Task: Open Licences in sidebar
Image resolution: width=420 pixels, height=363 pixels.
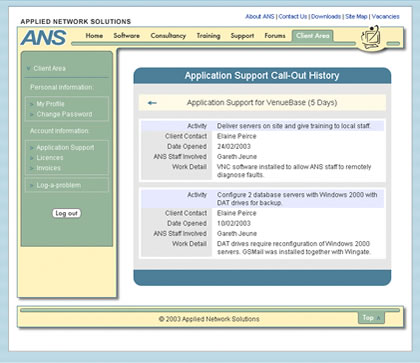Action: (x=50, y=158)
